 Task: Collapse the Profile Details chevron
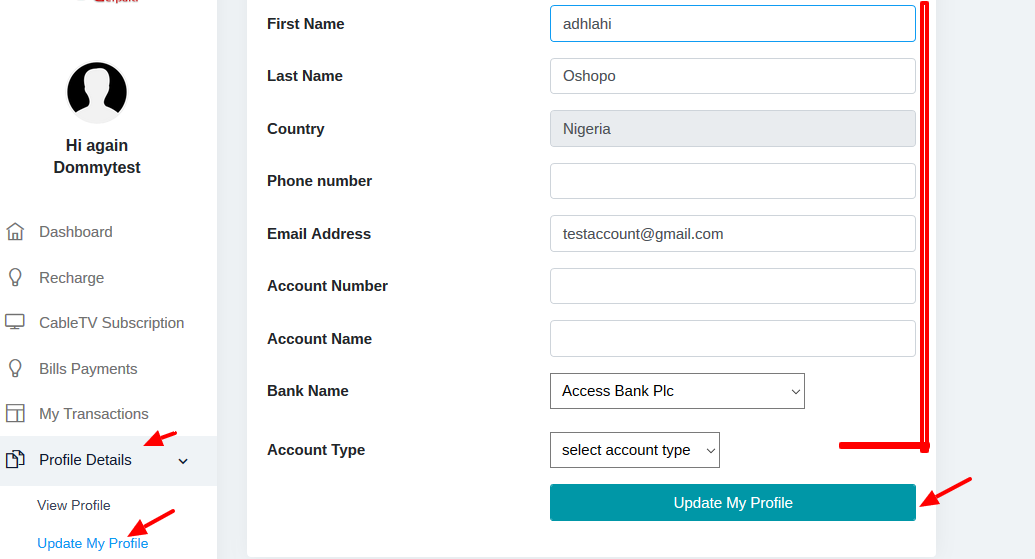pyautogui.click(x=183, y=461)
